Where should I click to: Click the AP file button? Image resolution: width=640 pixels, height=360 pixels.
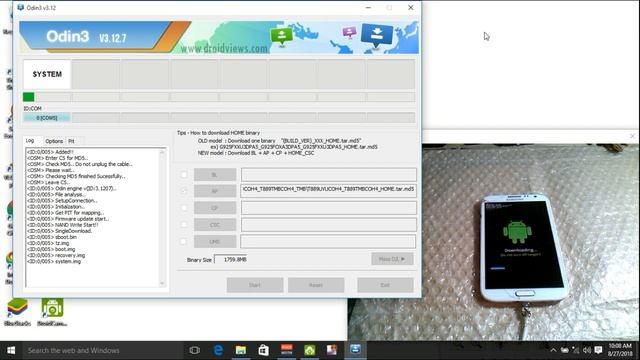click(215, 191)
